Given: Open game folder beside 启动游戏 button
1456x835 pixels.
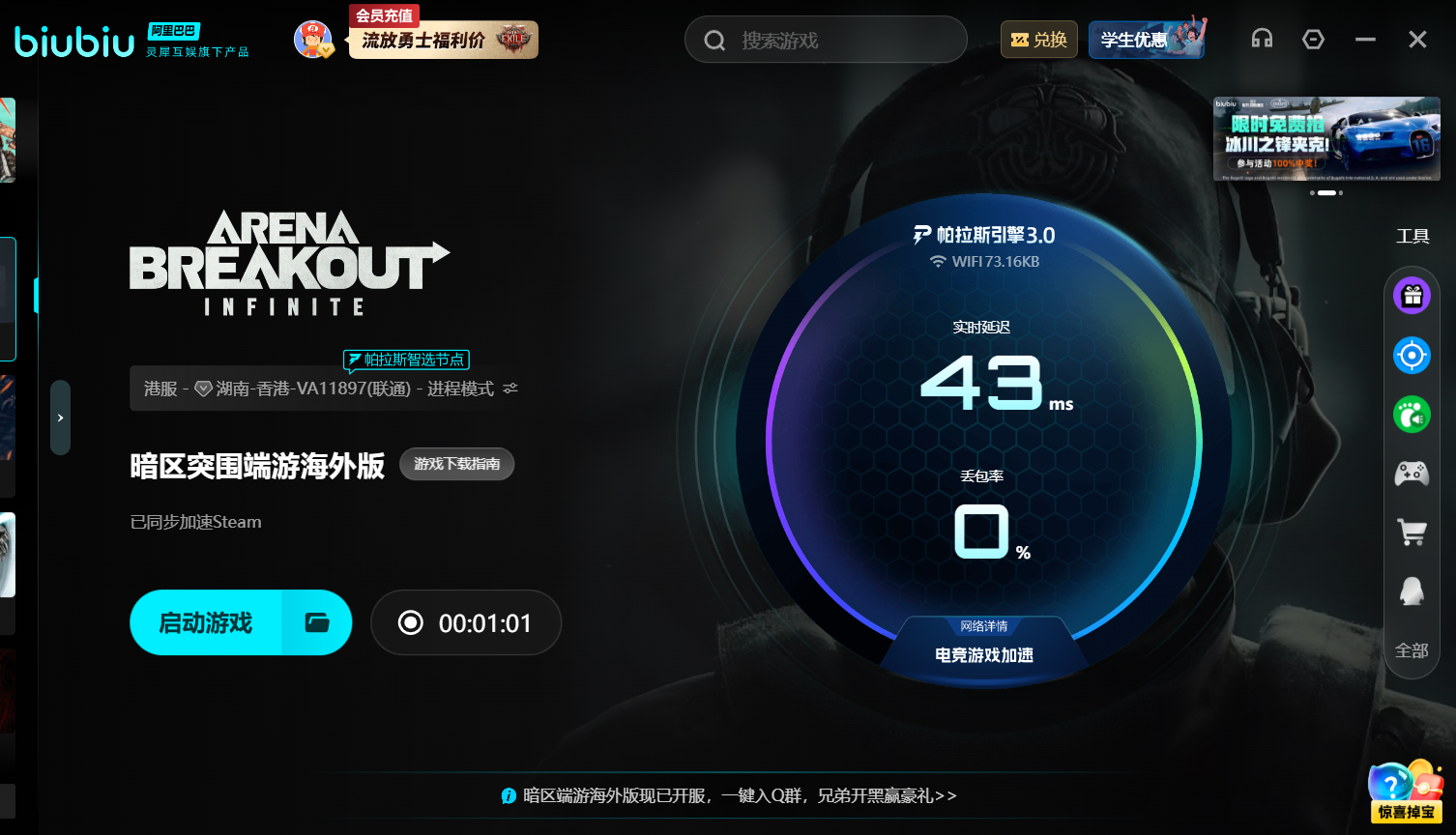Looking at the screenshot, I should coord(317,622).
